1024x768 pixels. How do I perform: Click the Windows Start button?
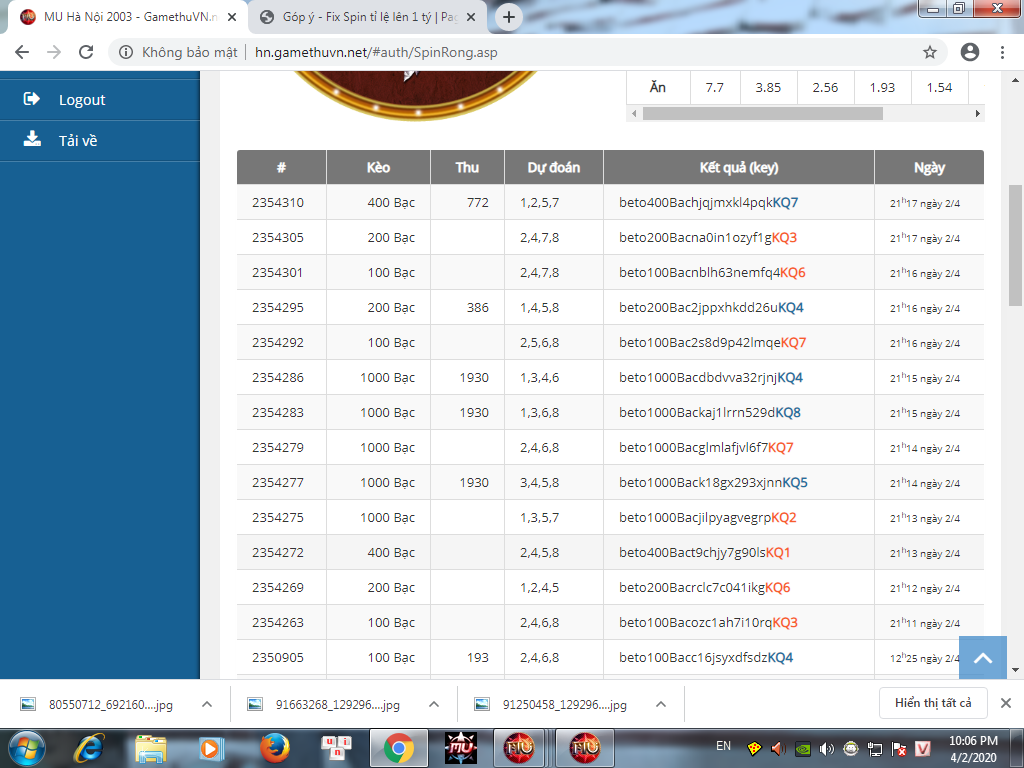(25, 747)
